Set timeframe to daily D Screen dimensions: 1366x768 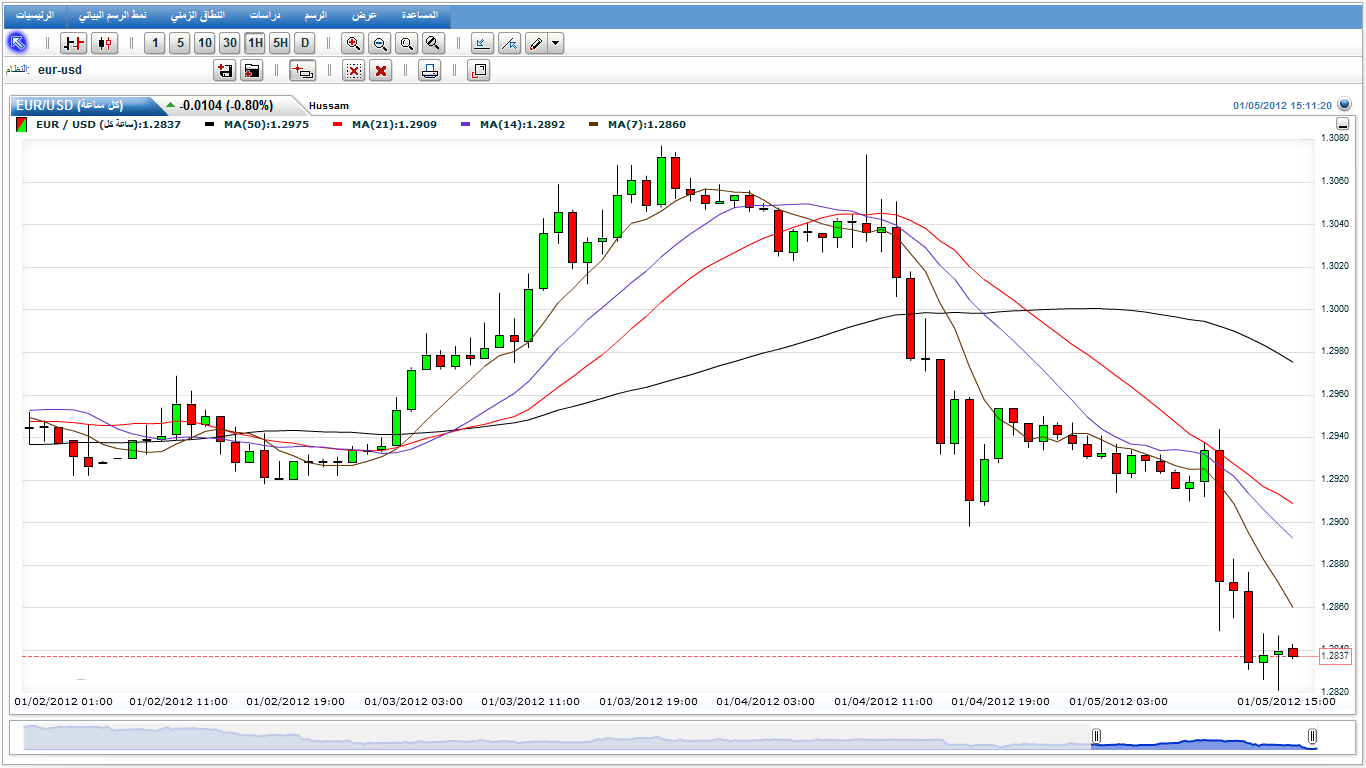[304, 43]
